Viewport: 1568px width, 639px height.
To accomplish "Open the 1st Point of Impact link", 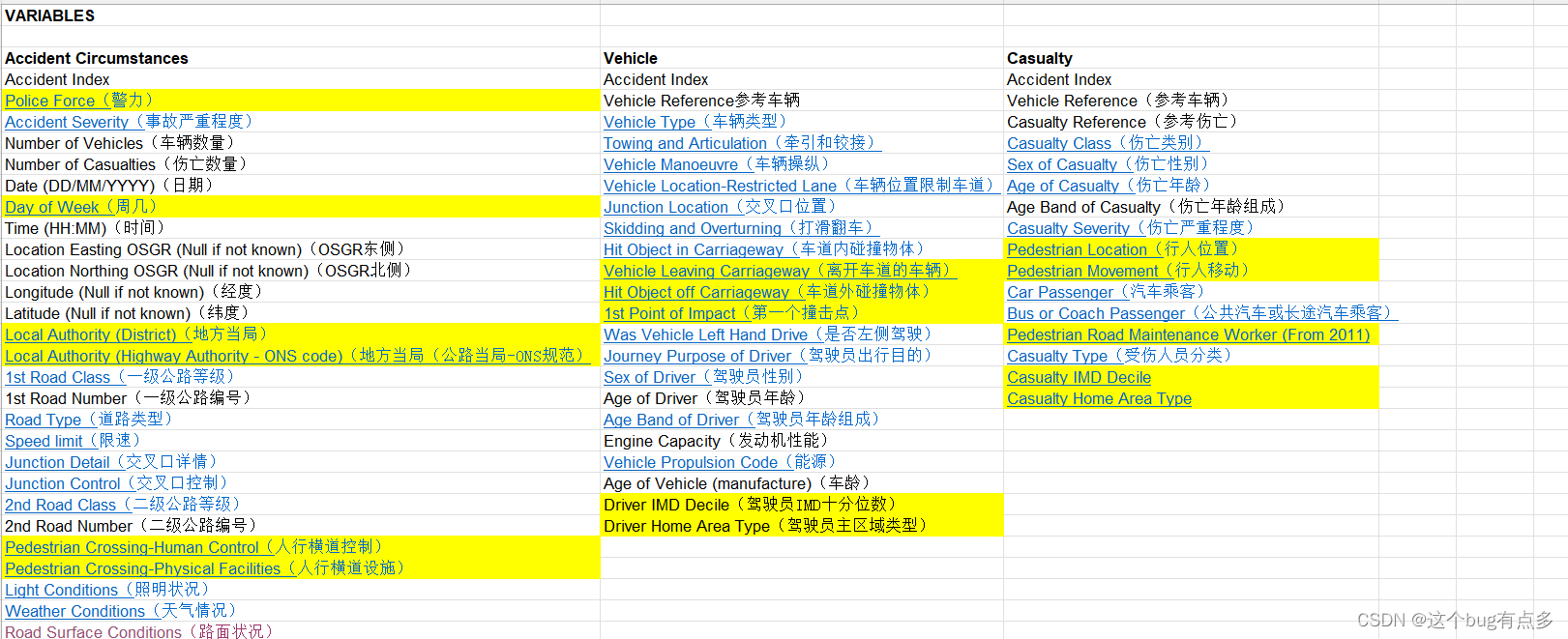I will [732, 313].
